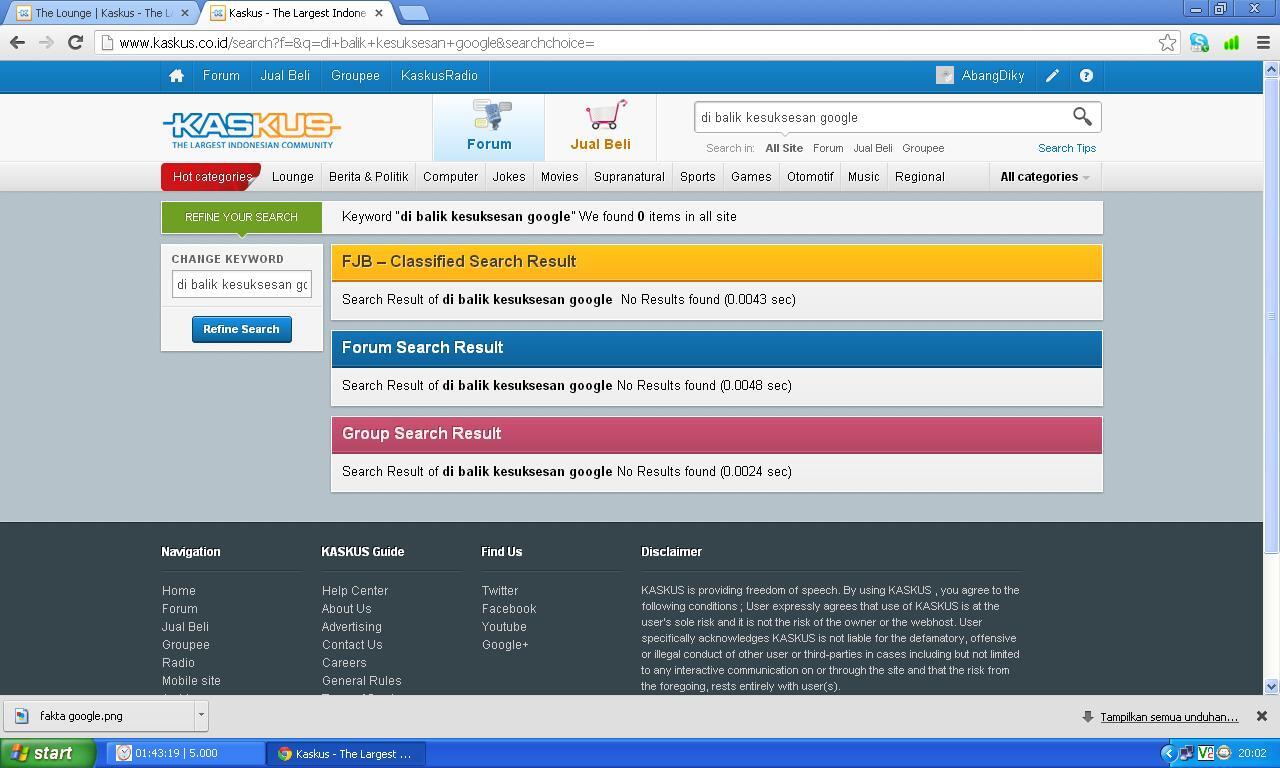
Task: Open the Movies category
Action: pyautogui.click(x=559, y=177)
